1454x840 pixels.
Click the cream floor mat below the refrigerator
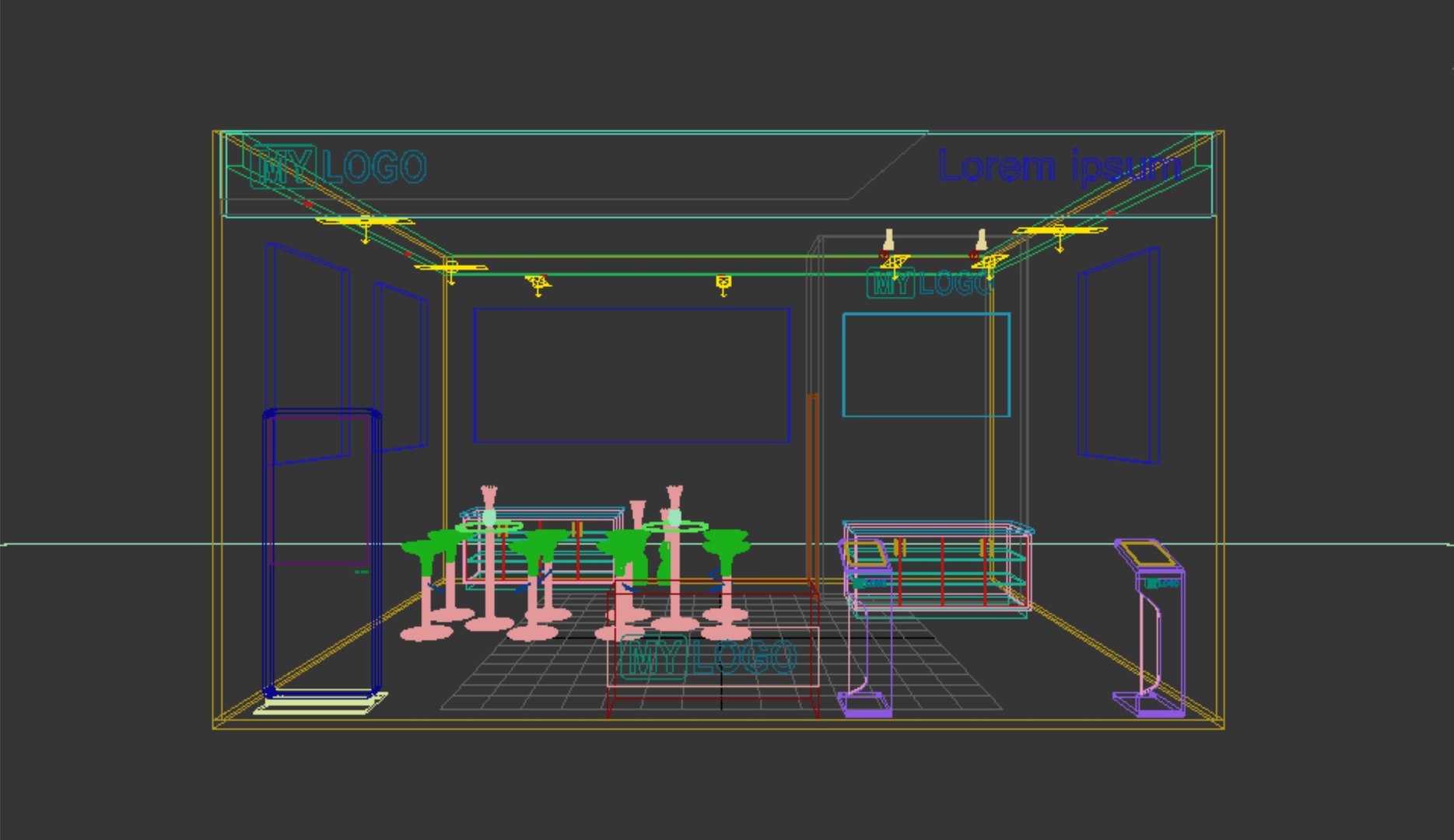pyautogui.click(x=321, y=703)
